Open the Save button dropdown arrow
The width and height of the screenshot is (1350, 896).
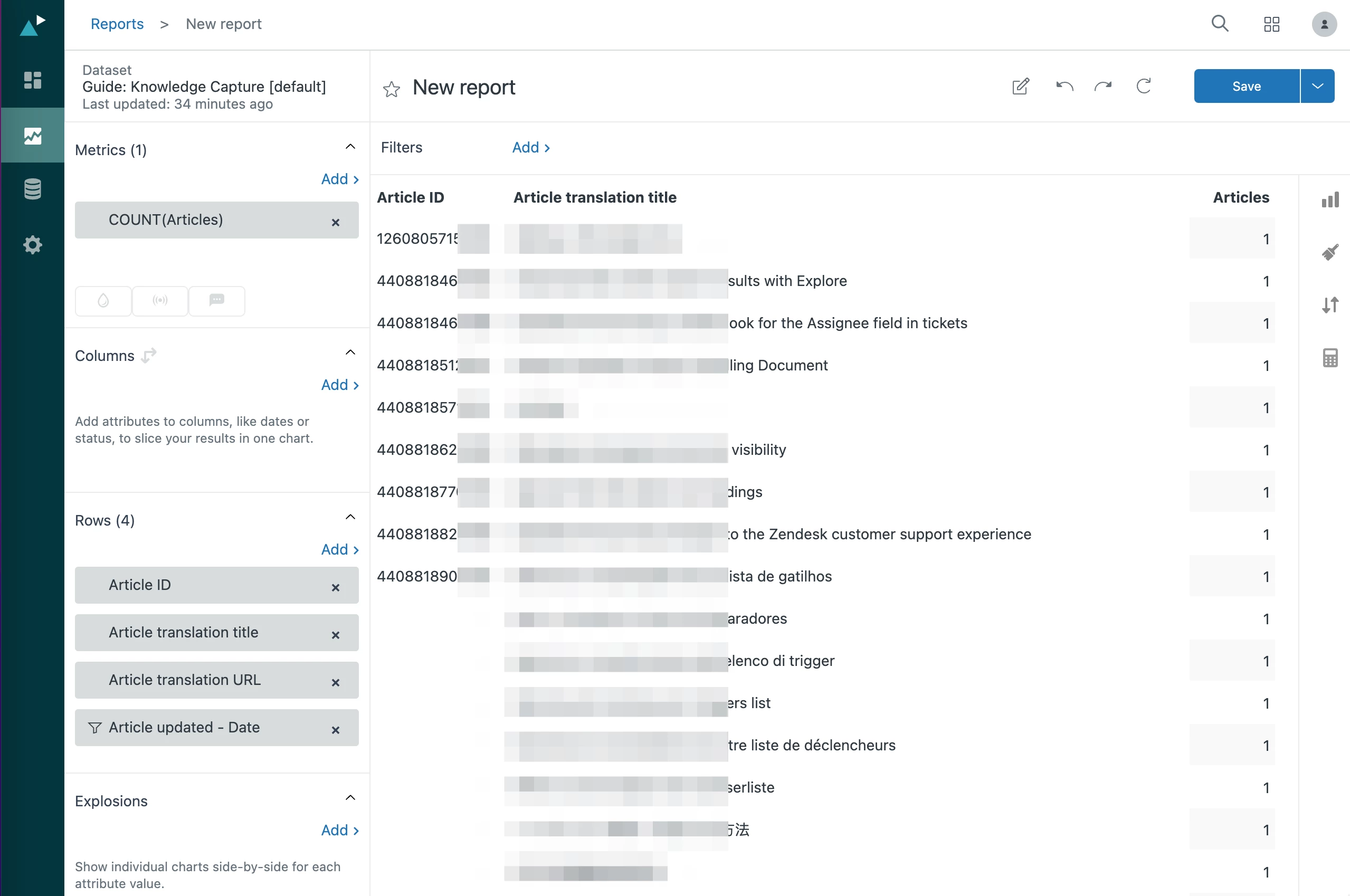point(1317,87)
